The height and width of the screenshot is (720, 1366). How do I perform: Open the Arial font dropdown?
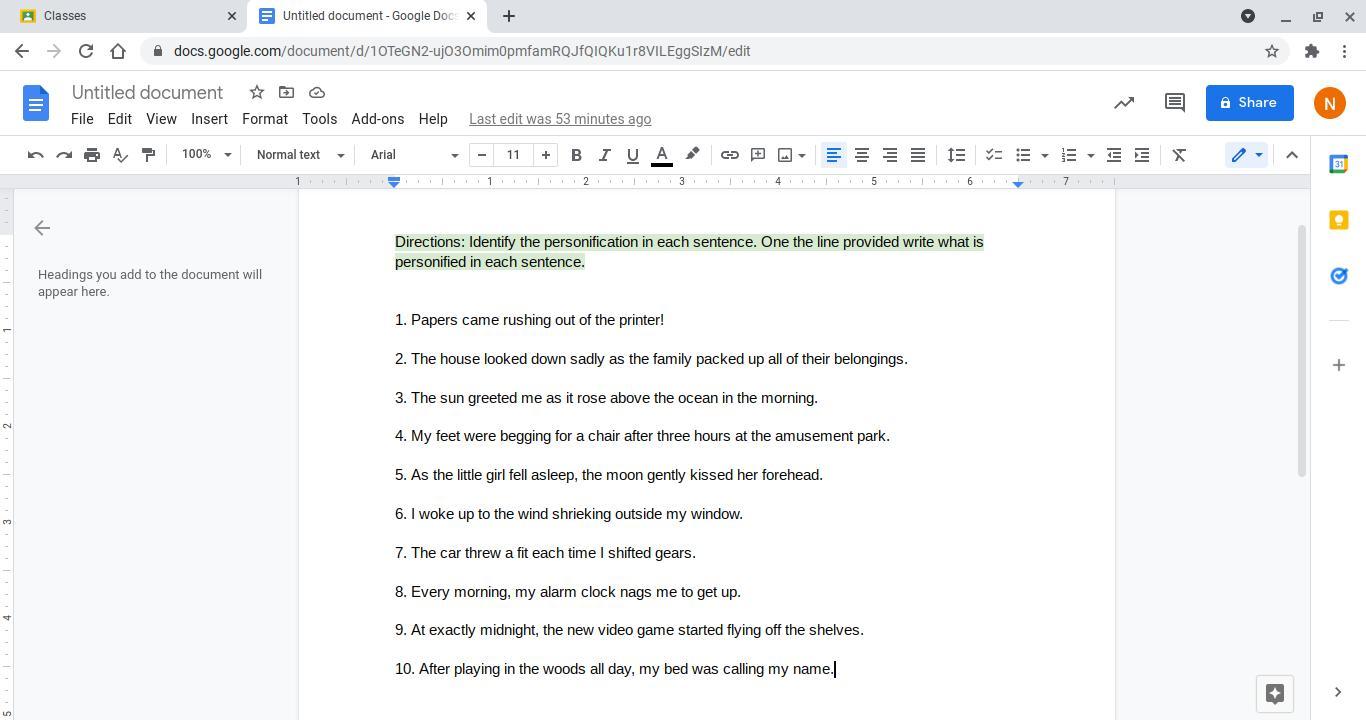click(414, 155)
